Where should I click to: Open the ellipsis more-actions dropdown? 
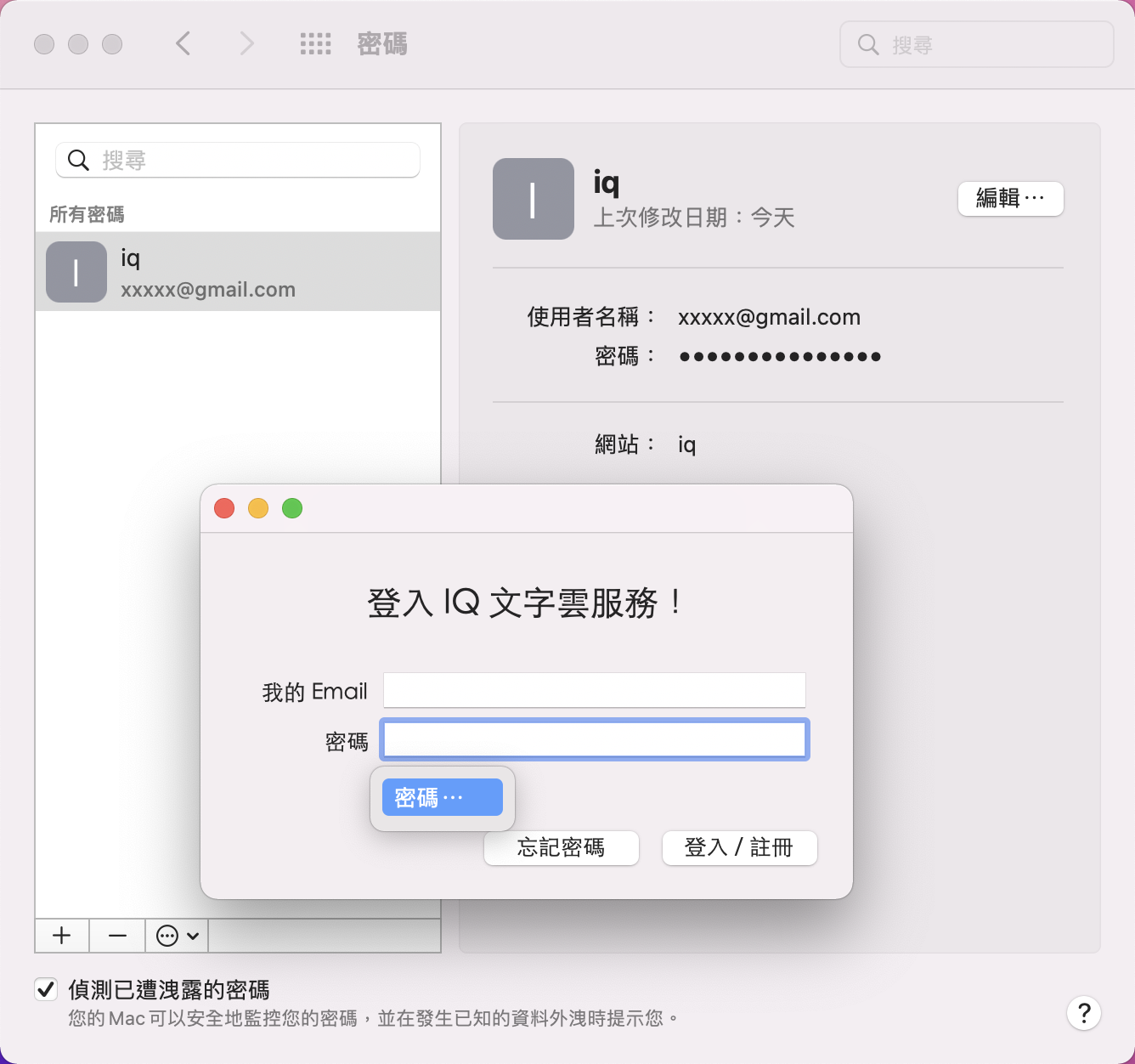pos(178,936)
